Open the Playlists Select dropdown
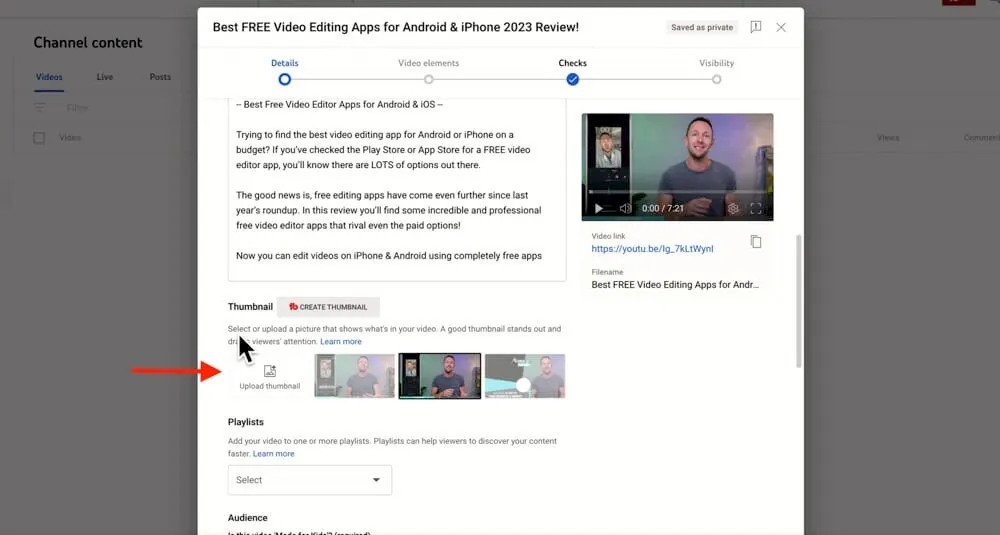The image size is (1000, 535). [310, 480]
